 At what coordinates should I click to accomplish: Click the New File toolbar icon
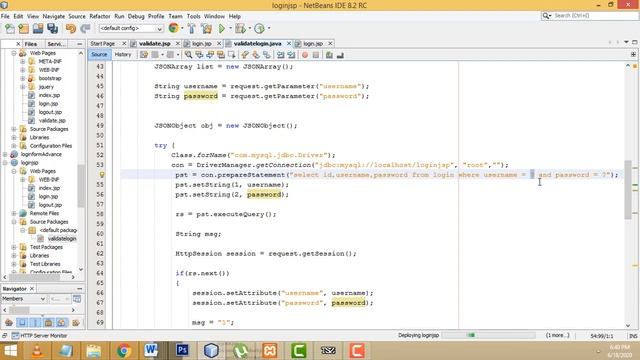(x=10, y=29)
